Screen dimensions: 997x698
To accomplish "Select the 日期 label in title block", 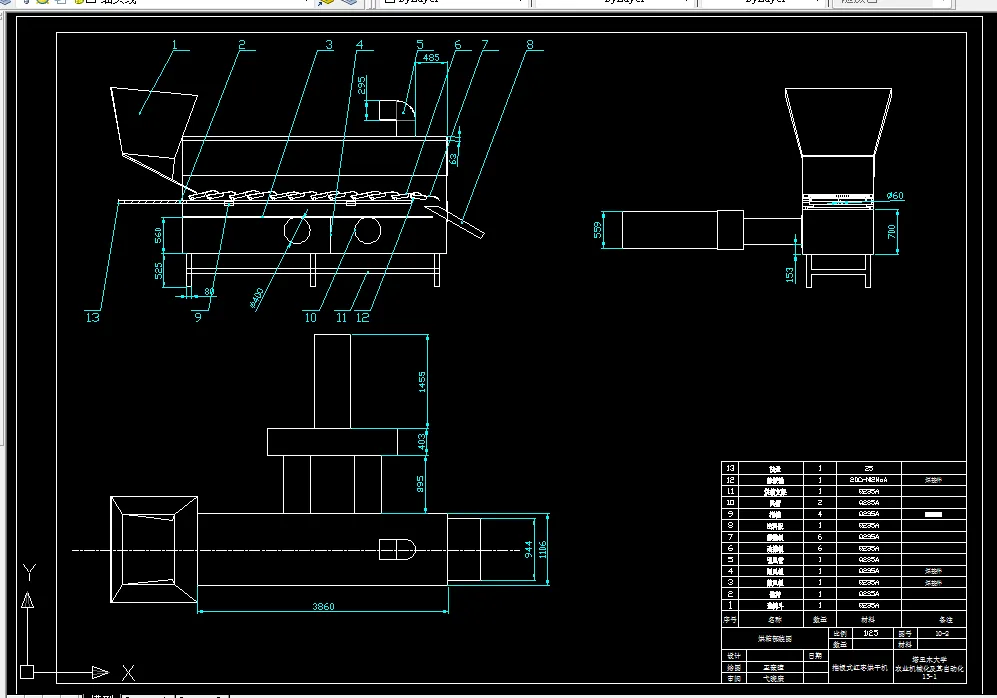I will [x=815, y=655].
